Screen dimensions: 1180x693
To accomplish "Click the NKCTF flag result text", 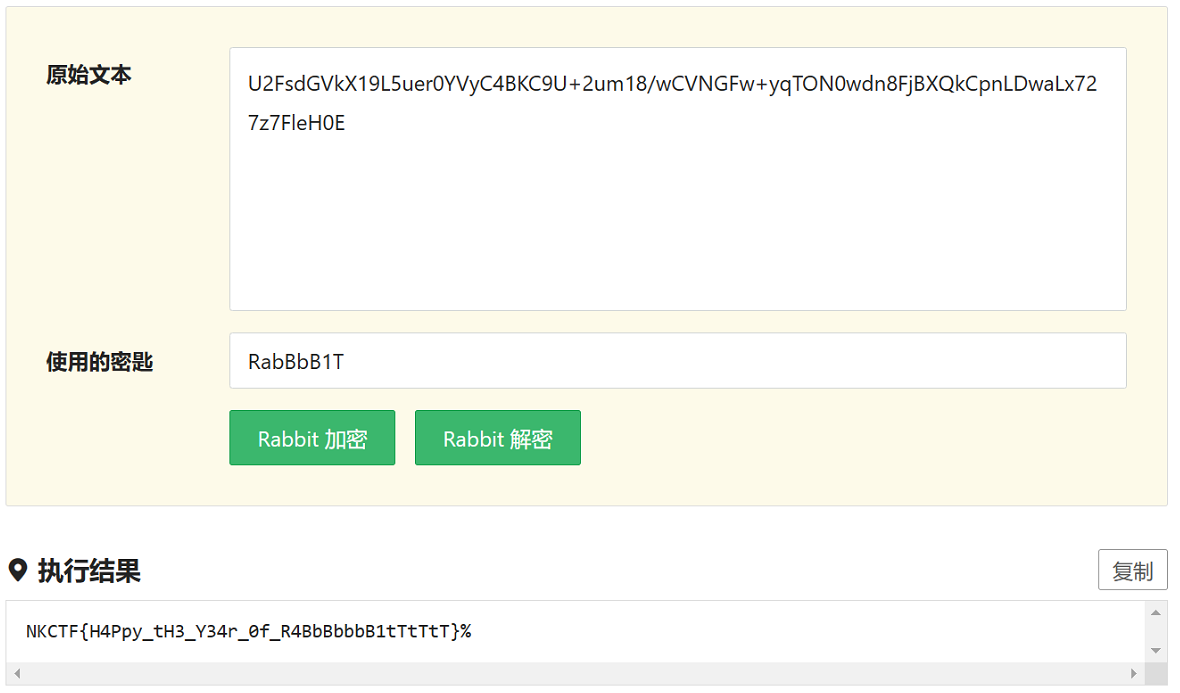I will pos(248,631).
